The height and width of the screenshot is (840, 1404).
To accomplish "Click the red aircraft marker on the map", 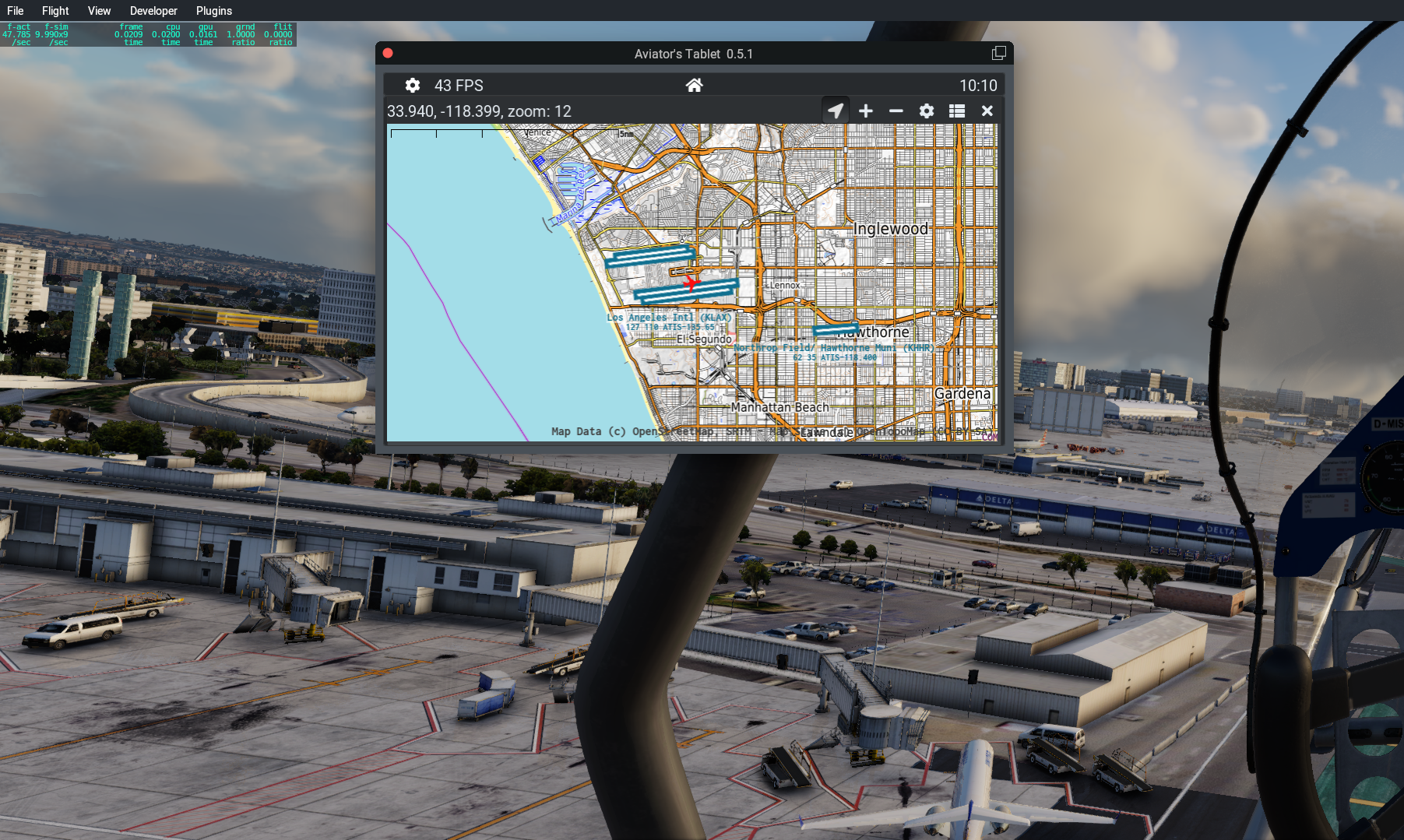I will tap(691, 282).
